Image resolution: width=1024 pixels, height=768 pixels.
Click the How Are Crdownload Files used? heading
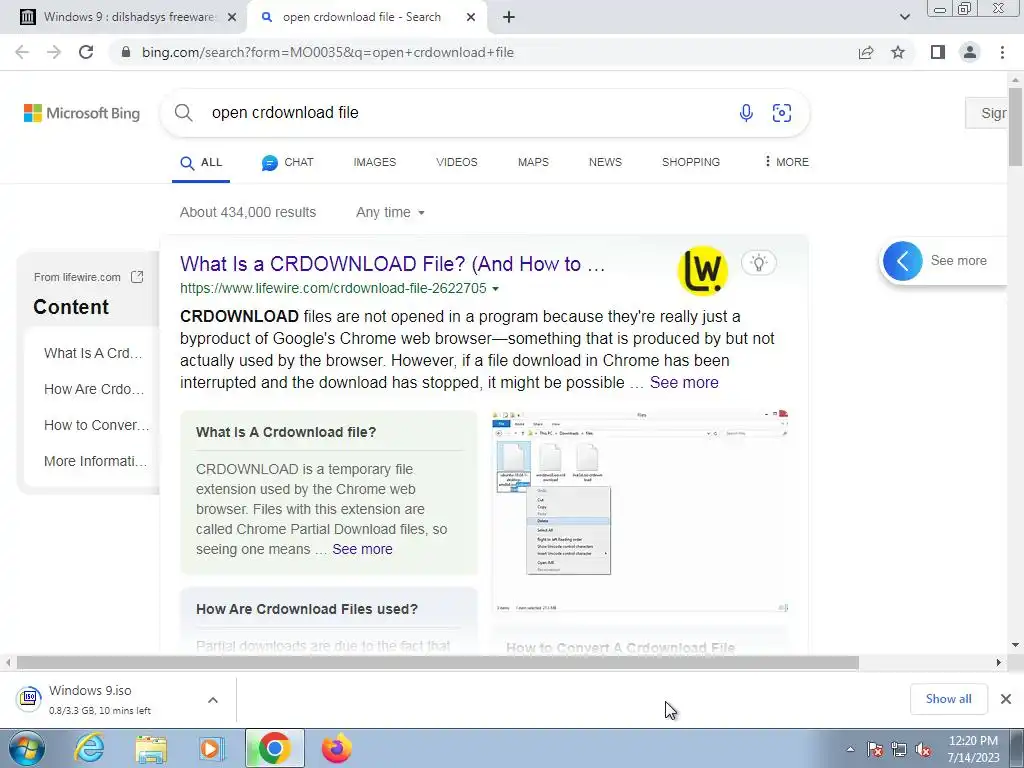coord(307,609)
